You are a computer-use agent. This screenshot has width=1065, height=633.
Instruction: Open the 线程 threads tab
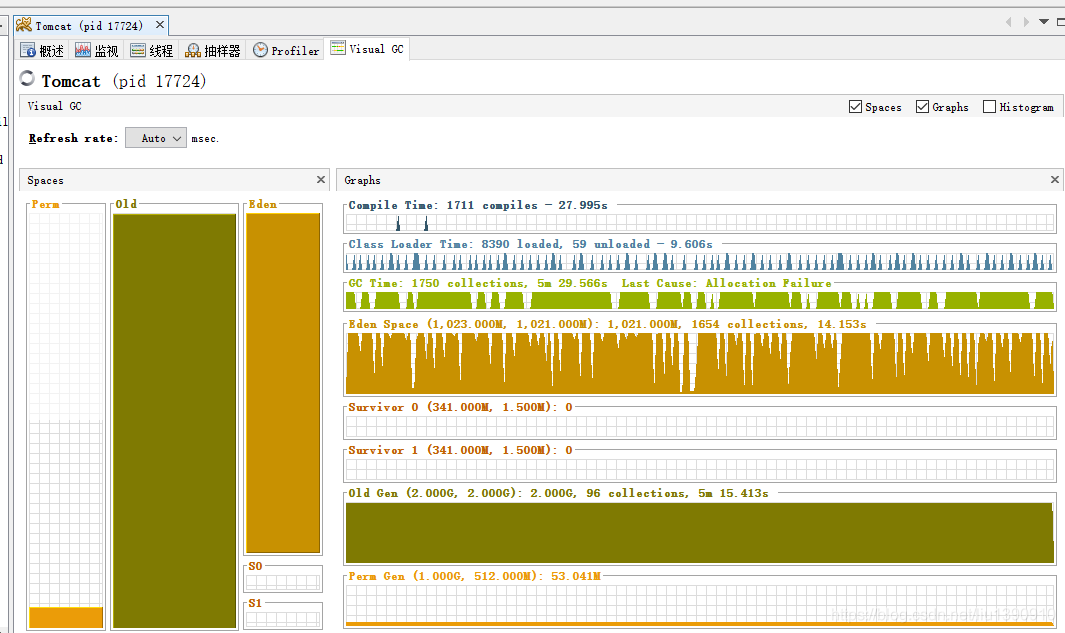(151, 50)
